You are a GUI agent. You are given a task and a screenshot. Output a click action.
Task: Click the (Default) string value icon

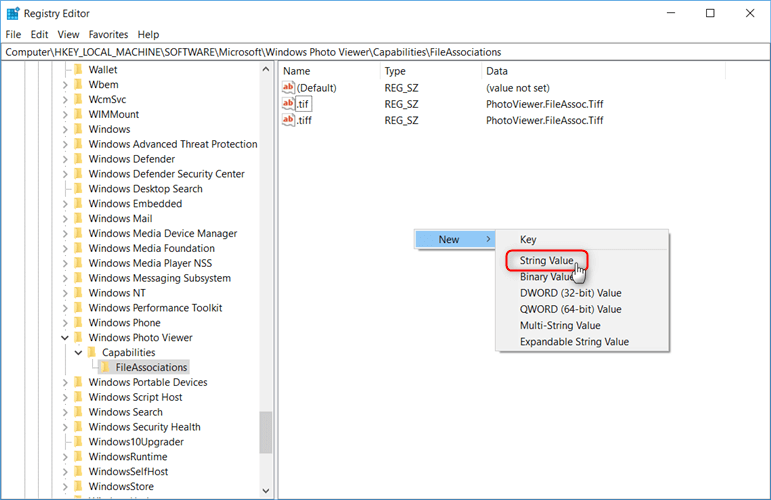(x=288, y=88)
